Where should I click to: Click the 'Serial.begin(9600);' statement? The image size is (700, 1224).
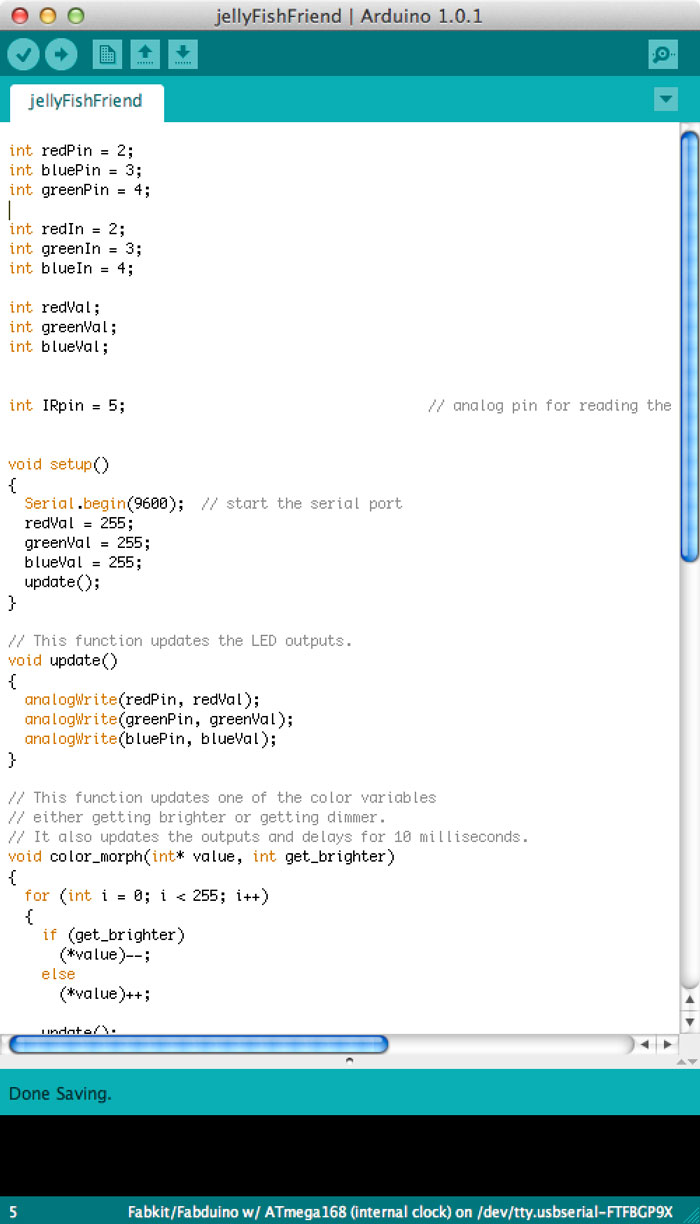[x=105, y=504]
